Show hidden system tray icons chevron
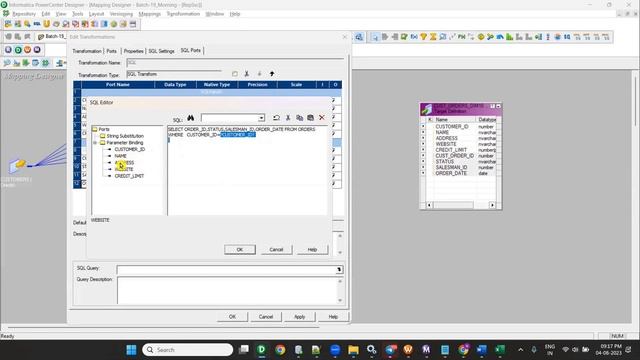 520,350
